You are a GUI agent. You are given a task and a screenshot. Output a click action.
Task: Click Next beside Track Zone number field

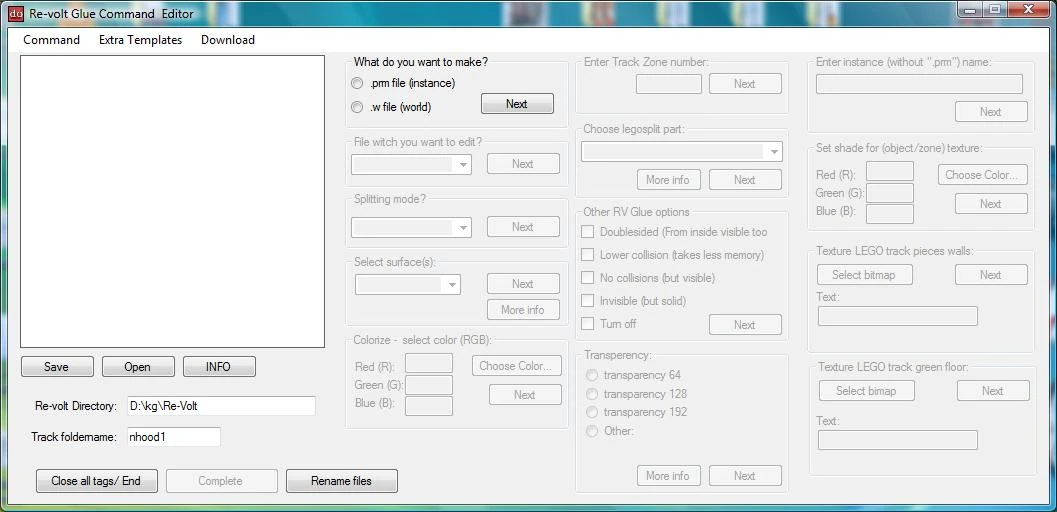pos(746,84)
